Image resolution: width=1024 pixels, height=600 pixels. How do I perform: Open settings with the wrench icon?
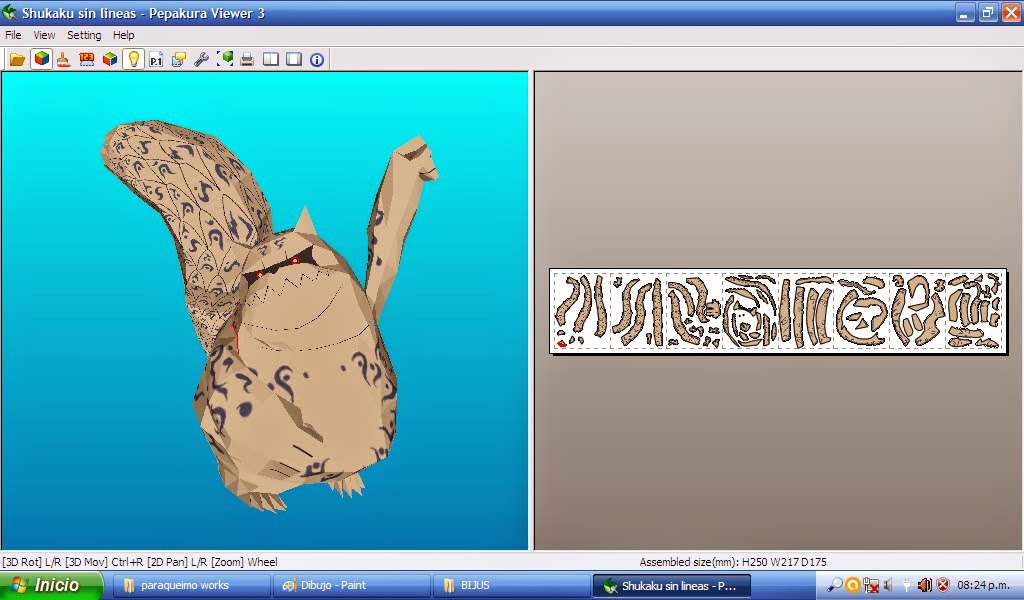point(201,59)
